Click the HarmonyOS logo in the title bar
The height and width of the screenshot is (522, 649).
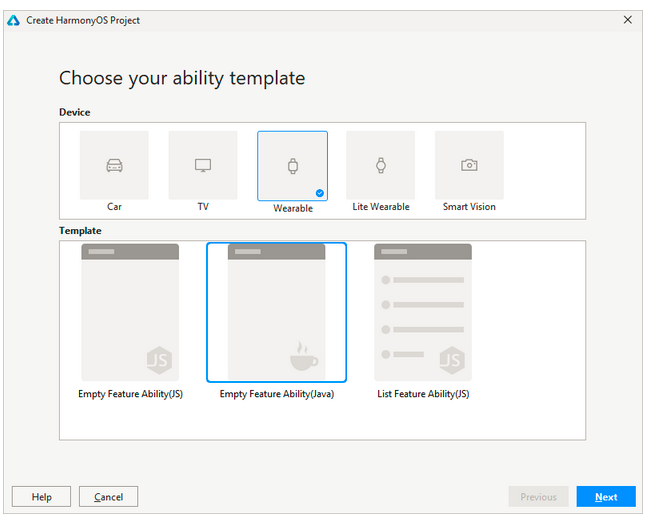pos(14,20)
